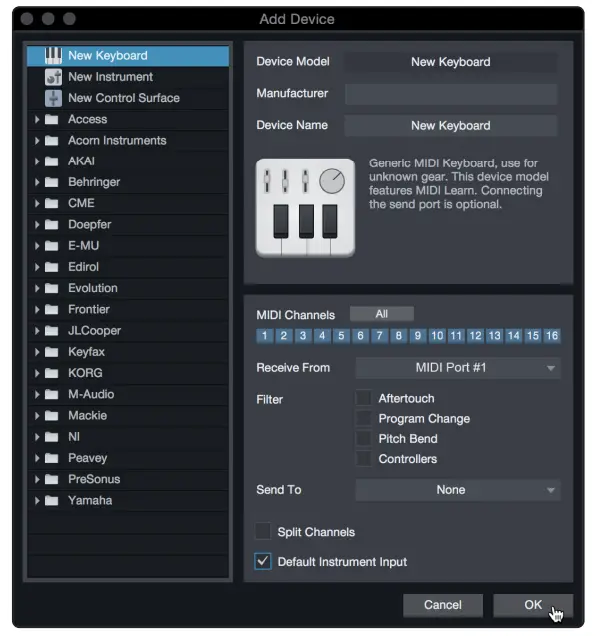This screenshot has width=605, height=636.
Task: Click the Manufacturer input field
Action: point(451,94)
